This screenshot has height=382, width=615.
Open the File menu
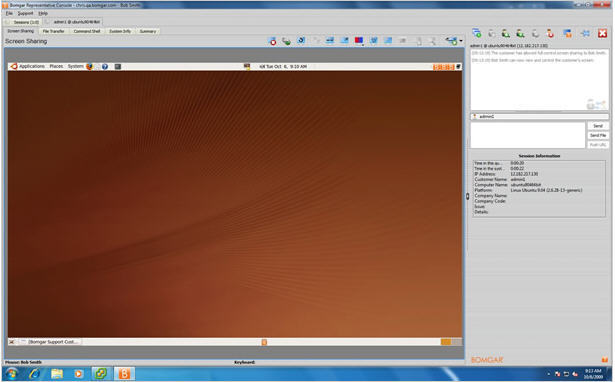tap(9, 13)
